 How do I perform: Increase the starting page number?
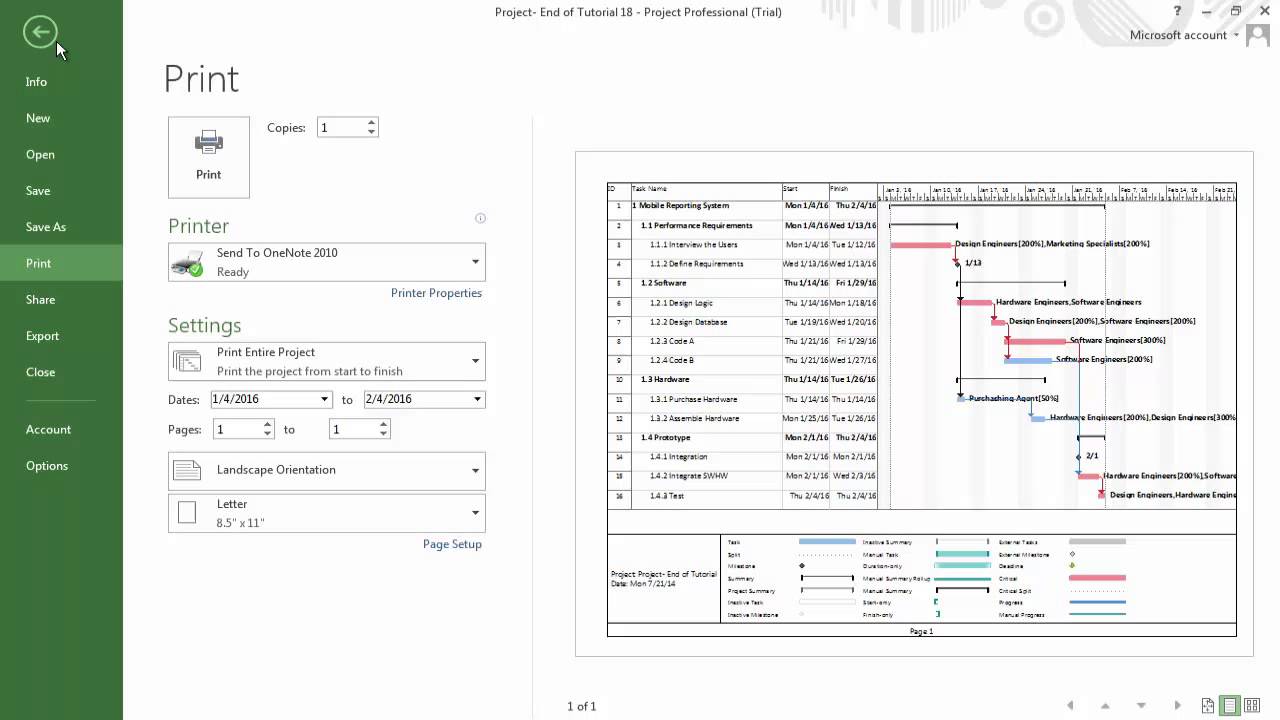(268, 425)
